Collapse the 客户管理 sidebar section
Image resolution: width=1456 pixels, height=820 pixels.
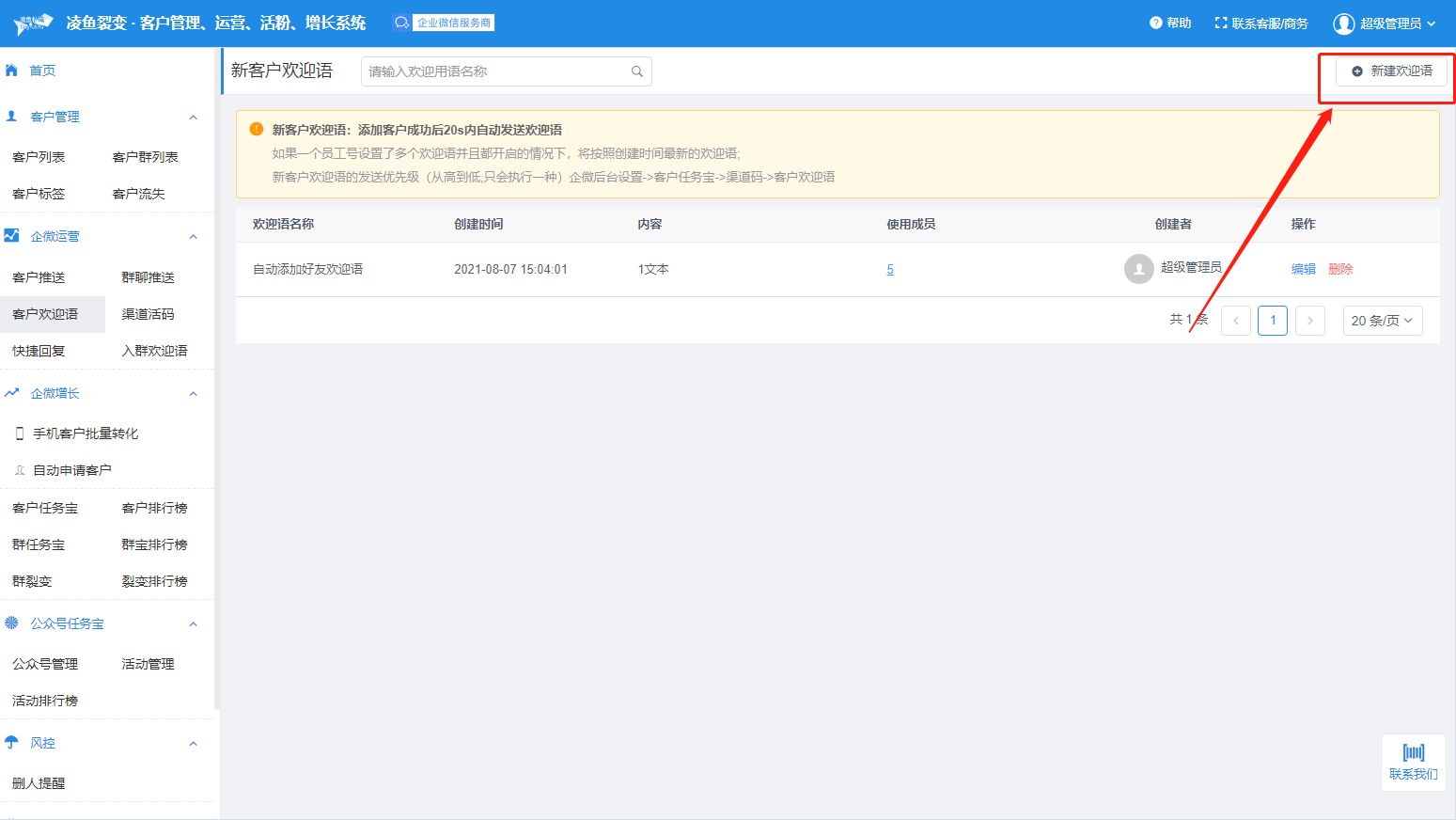tap(194, 118)
